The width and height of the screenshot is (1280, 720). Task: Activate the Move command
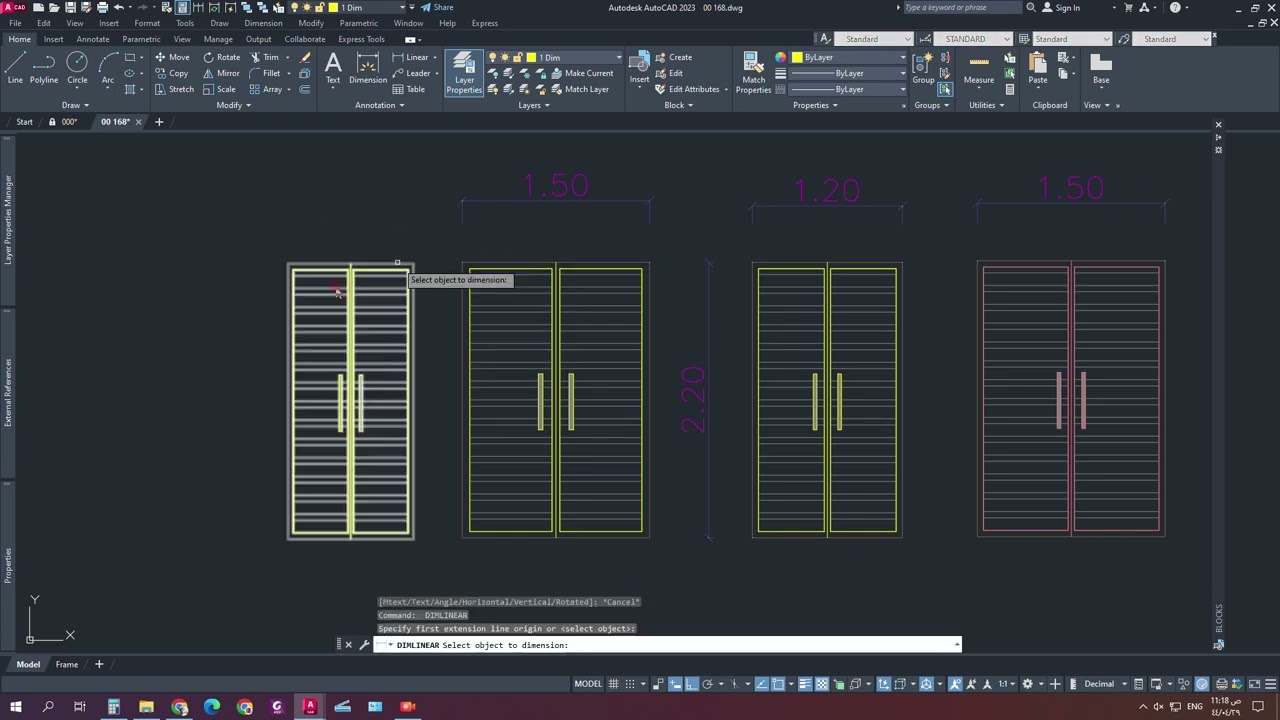172,57
